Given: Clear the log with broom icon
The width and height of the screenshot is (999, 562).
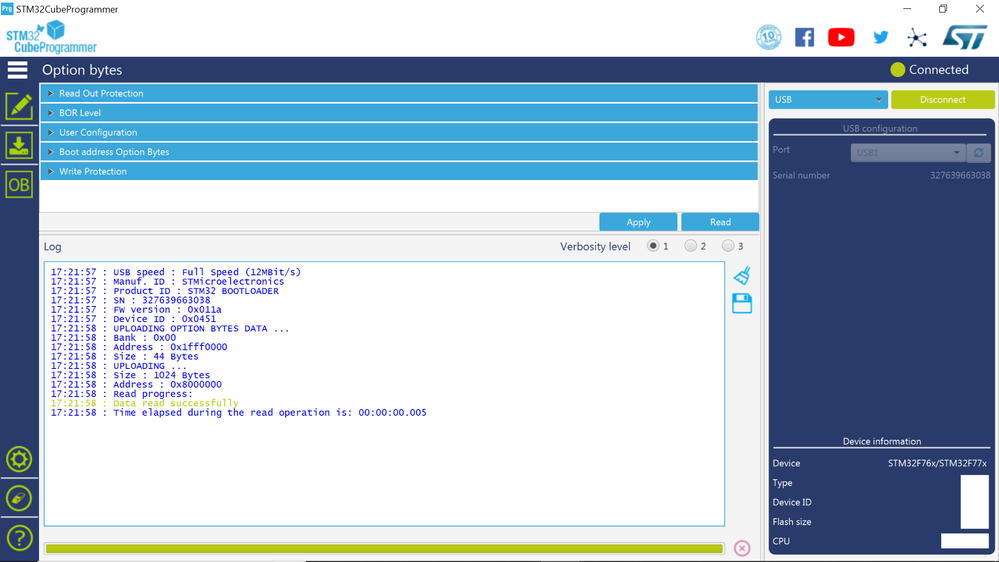Looking at the screenshot, I should click(742, 275).
